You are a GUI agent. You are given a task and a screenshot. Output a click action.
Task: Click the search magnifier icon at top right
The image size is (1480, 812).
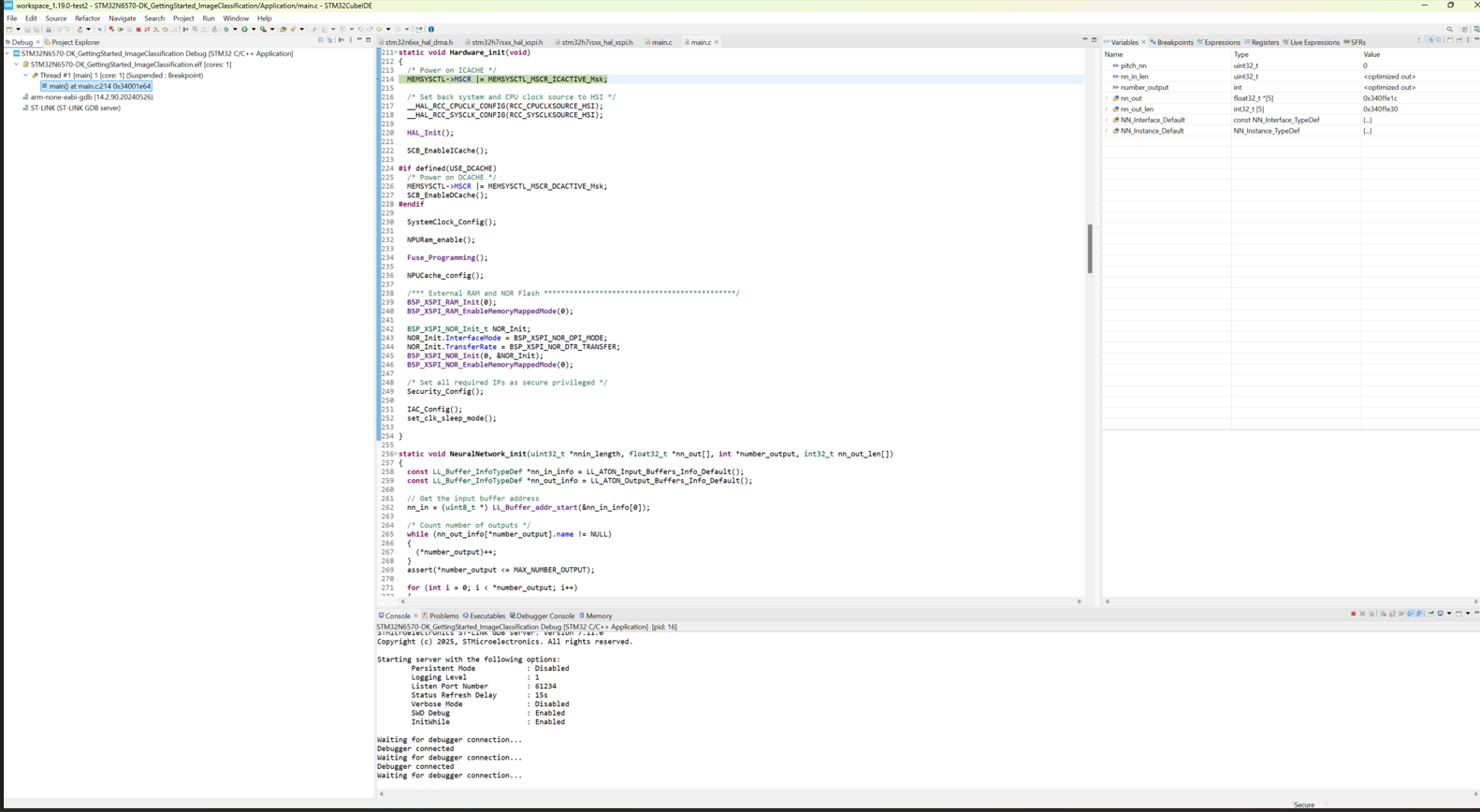(1450, 29)
